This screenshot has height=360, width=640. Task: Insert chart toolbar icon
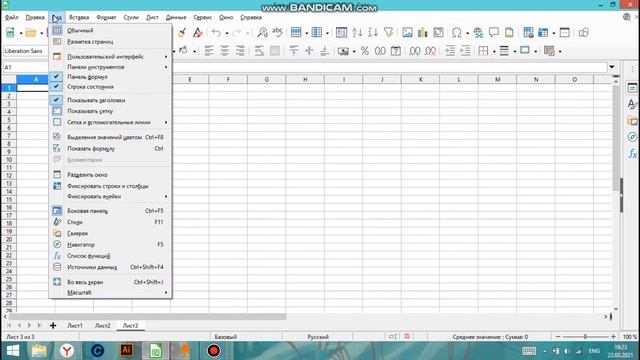[422, 33]
